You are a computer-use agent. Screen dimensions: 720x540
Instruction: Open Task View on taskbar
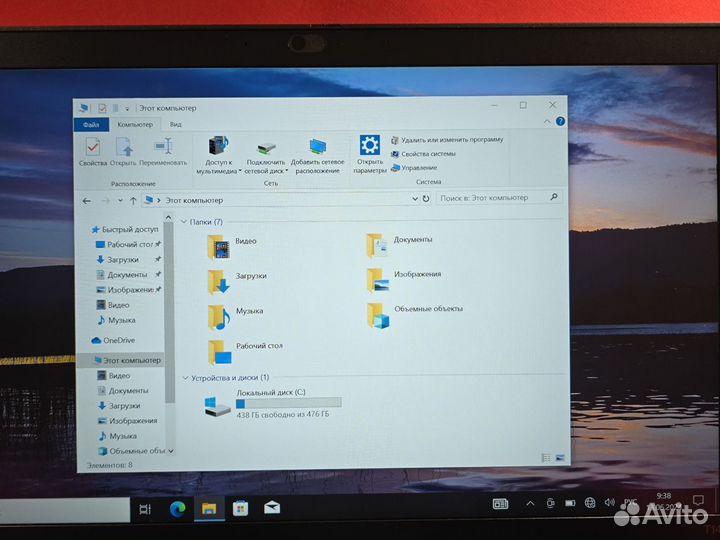click(x=145, y=509)
